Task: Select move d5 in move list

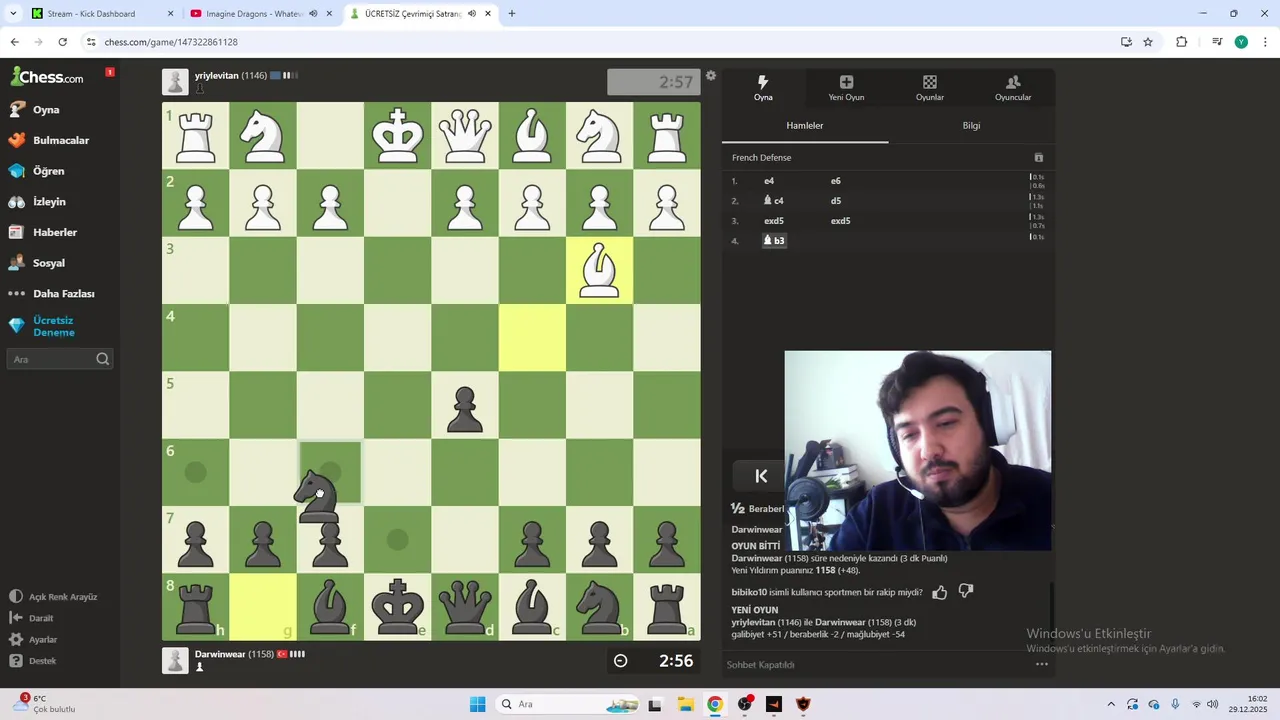Action: point(836,201)
